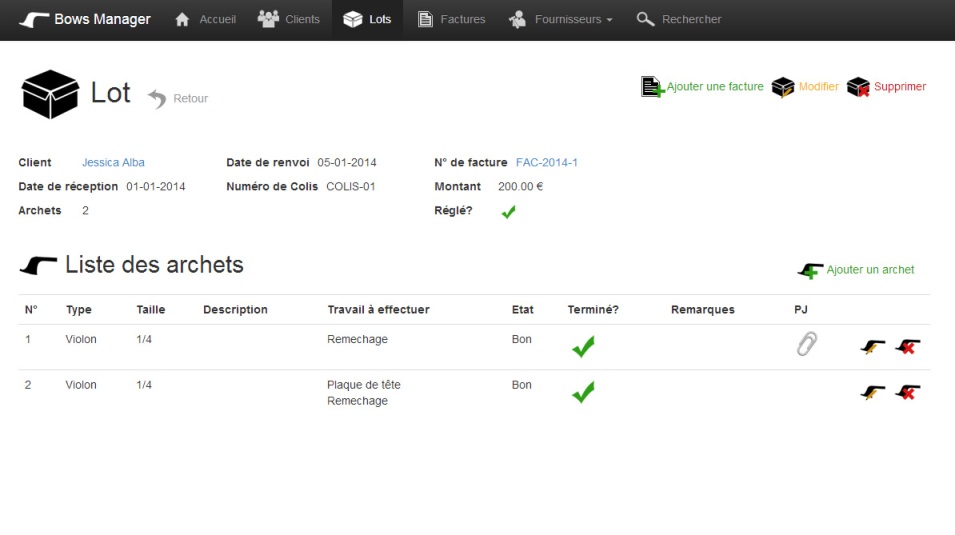This screenshot has height=535, width=955.
Task: Open the Clients menu item
Action: (x=289, y=19)
